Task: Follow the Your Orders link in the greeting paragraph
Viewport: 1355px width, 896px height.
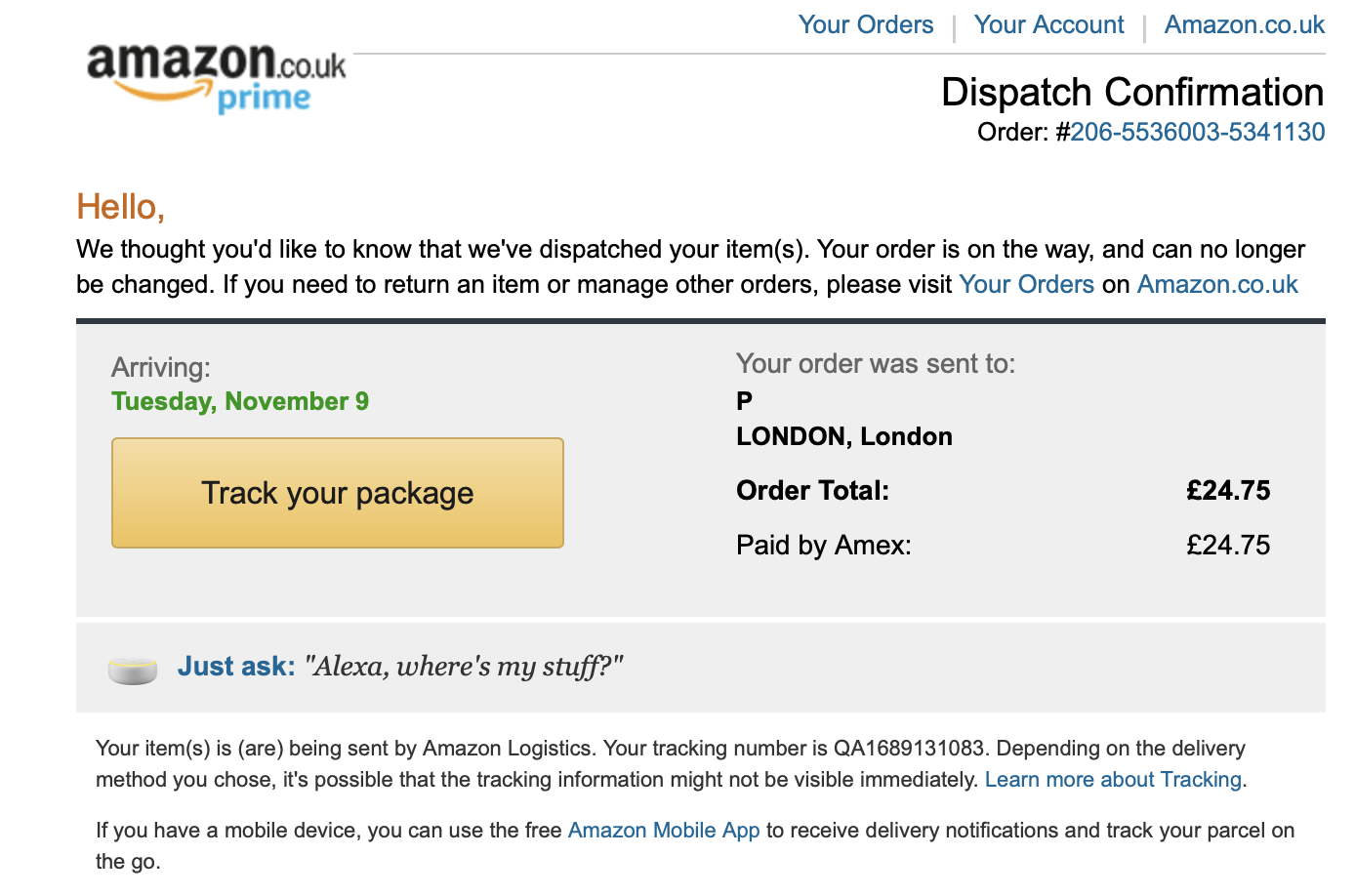Action: (1026, 284)
